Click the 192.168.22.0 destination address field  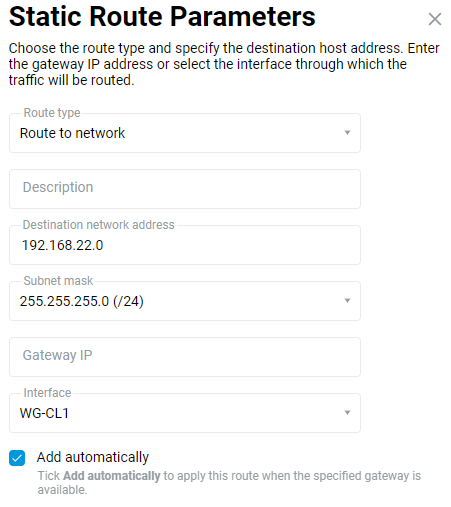click(x=185, y=245)
